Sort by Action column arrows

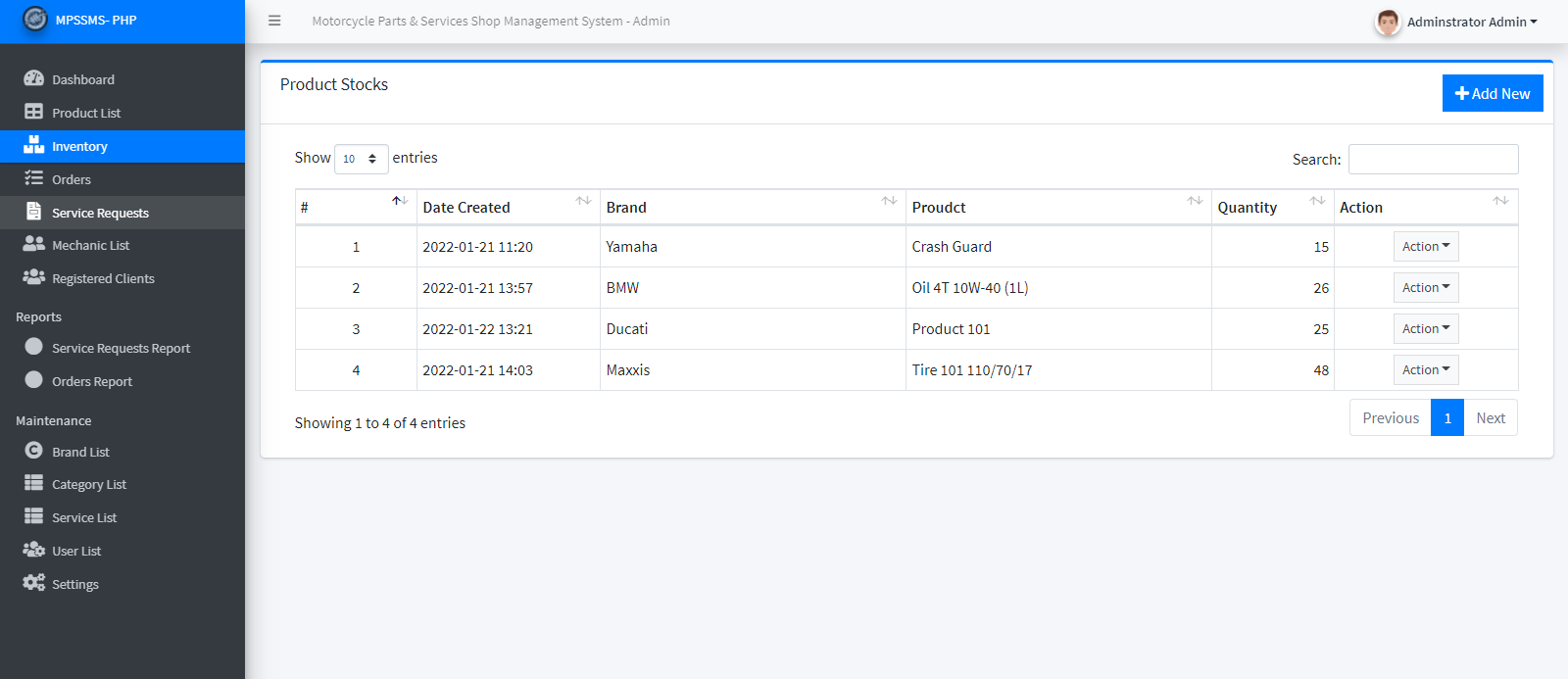1500,201
